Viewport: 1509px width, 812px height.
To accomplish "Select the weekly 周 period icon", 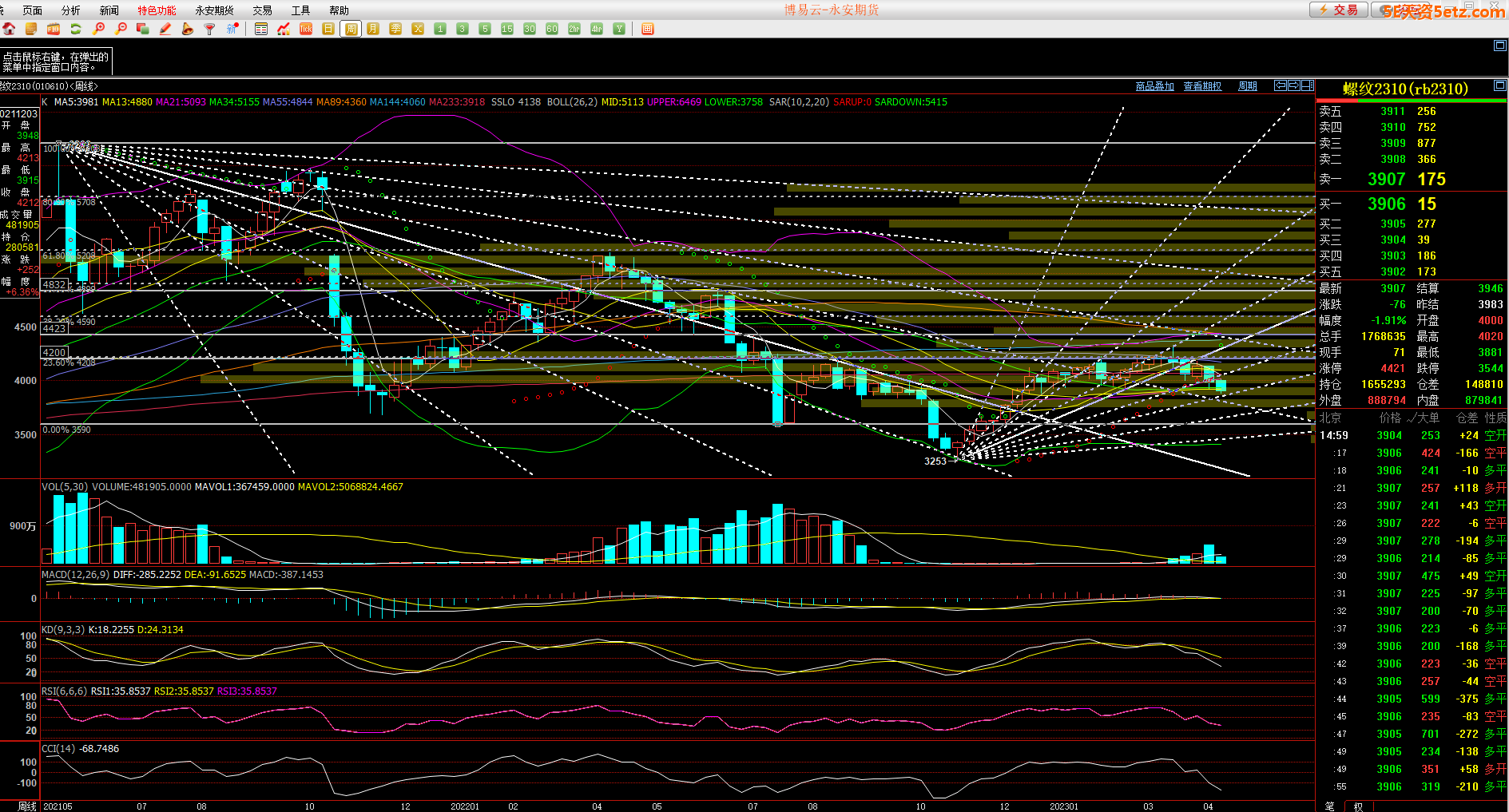I will 351,29.
